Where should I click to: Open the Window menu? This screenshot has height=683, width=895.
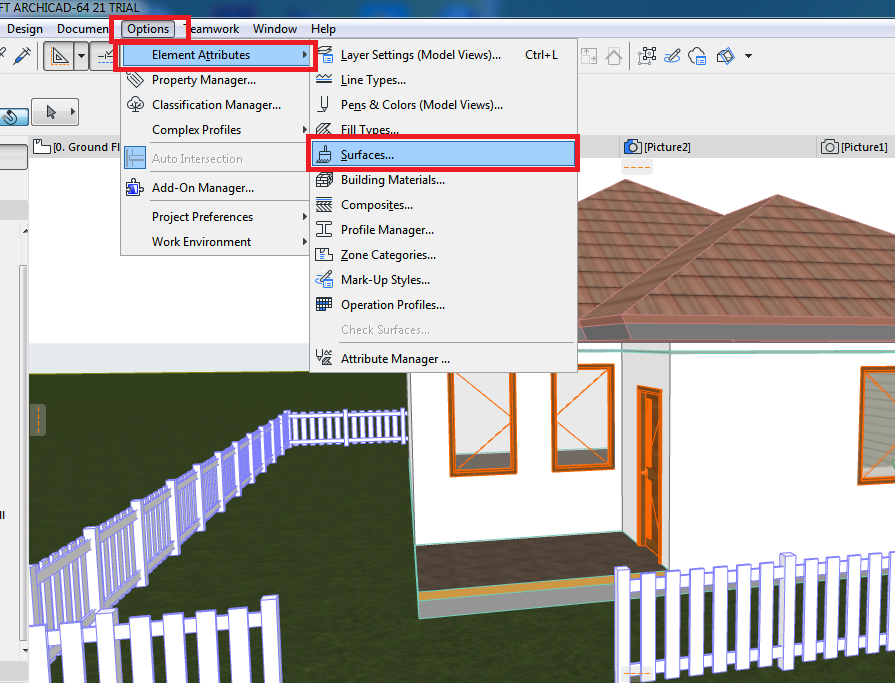coord(275,29)
